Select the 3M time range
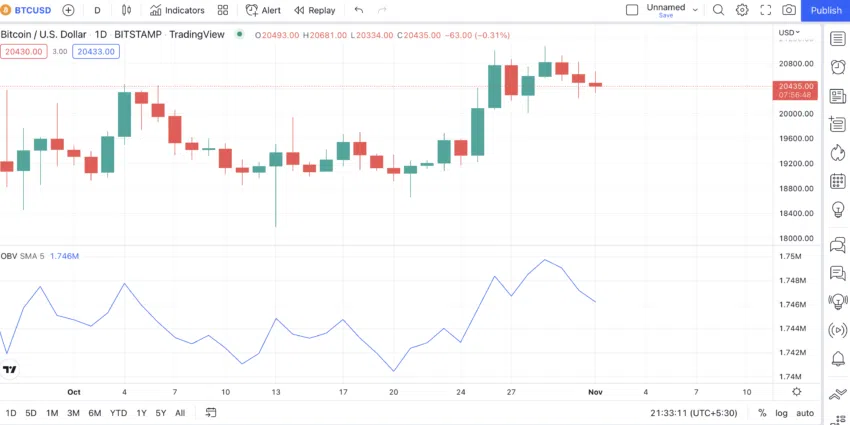Image resolution: width=850 pixels, height=425 pixels. 73,413
